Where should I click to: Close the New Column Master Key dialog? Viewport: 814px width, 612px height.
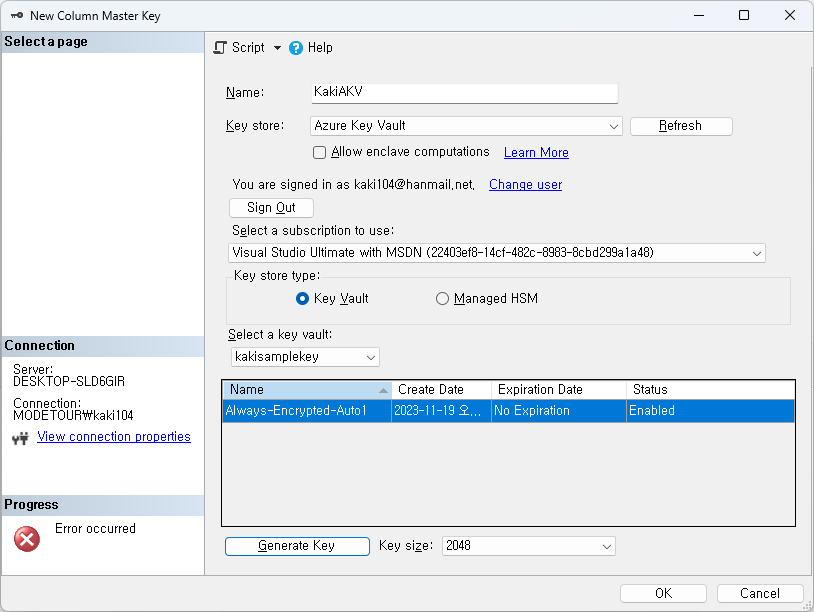[790, 16]
